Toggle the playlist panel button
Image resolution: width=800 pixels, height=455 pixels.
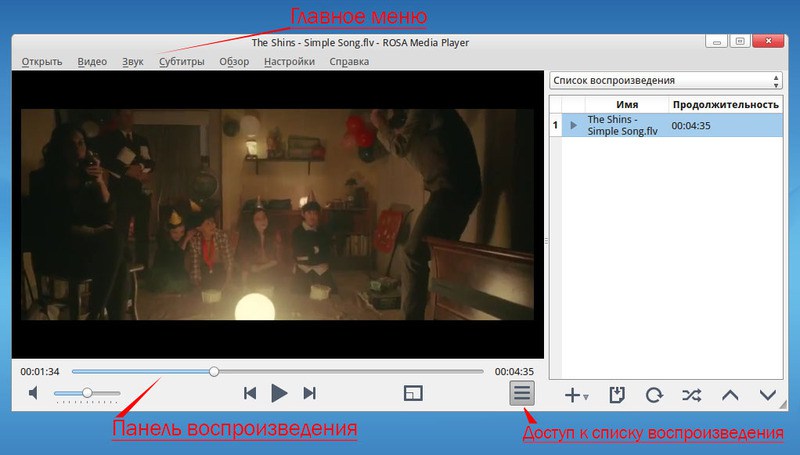point(521,393)
